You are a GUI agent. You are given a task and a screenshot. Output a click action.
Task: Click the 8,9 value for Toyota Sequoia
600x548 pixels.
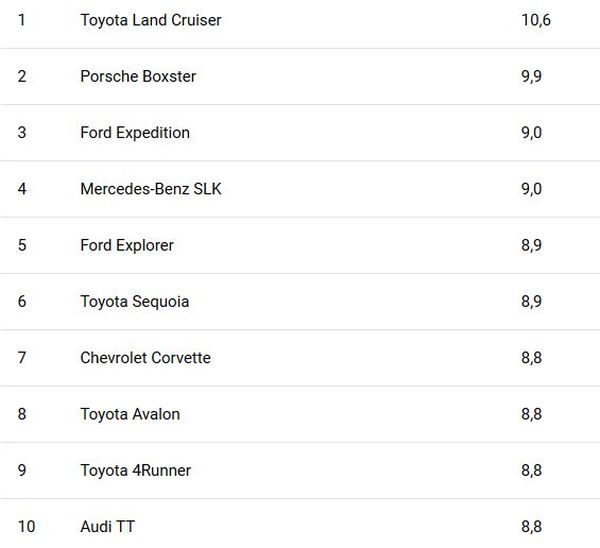coord(532,302)
